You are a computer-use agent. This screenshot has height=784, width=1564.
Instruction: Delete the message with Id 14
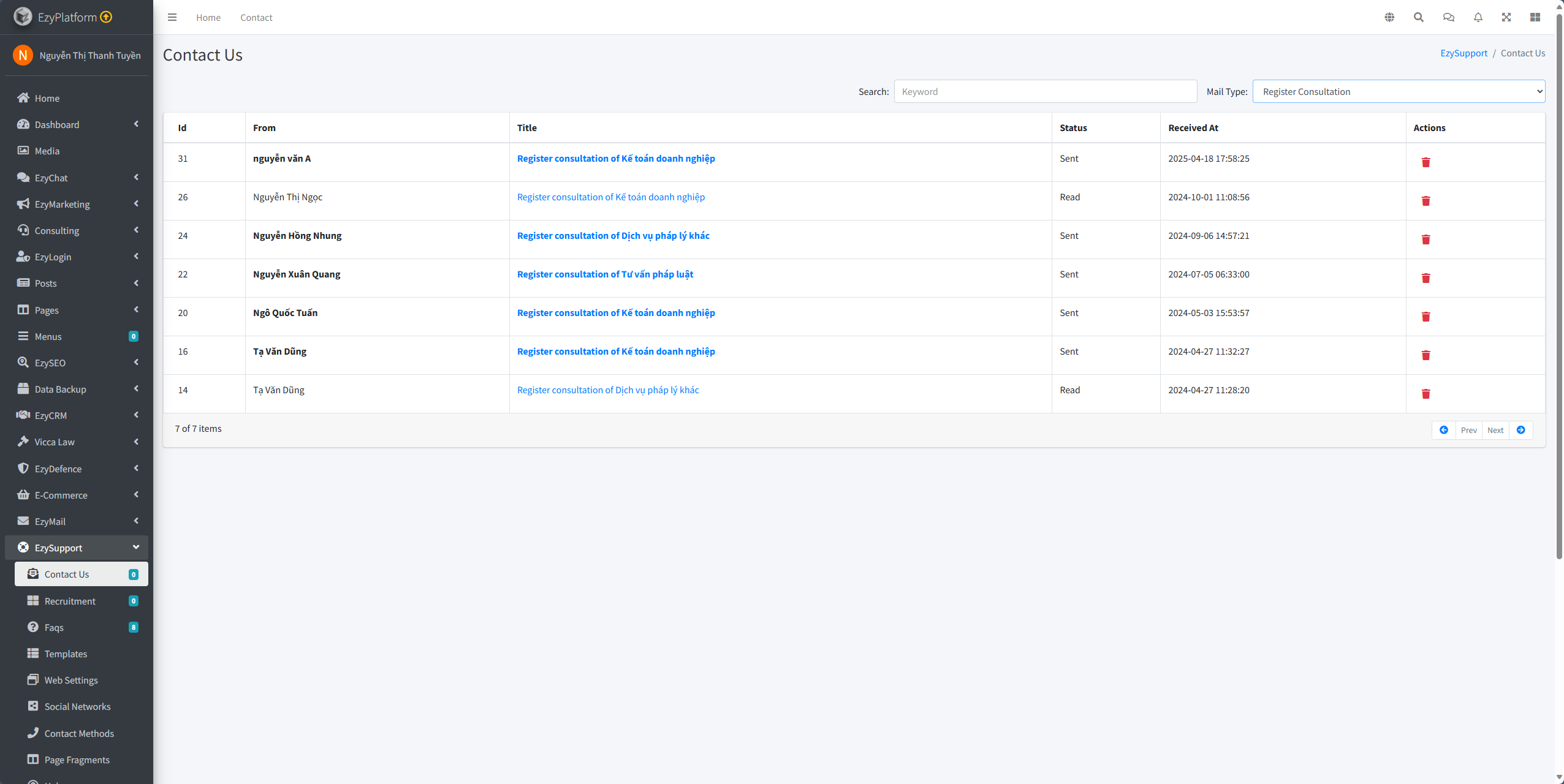point(1425,394)
